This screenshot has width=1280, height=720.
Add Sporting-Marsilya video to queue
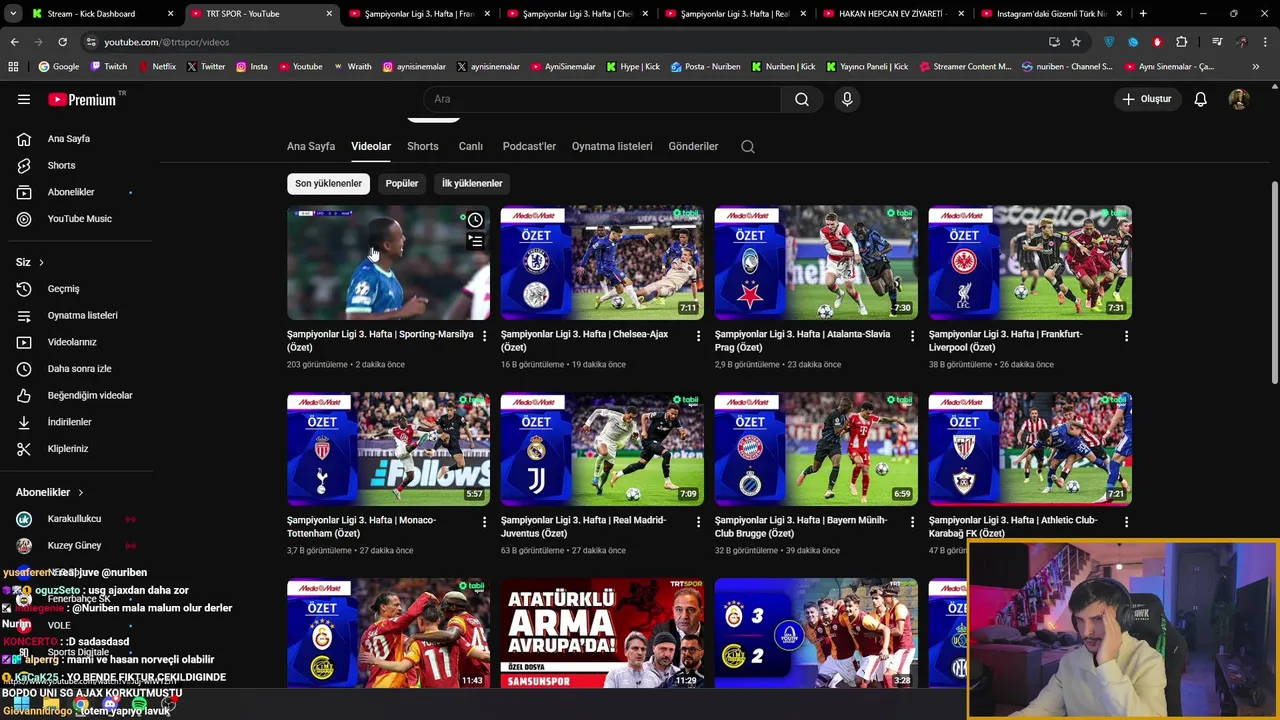tap(475, 241)
